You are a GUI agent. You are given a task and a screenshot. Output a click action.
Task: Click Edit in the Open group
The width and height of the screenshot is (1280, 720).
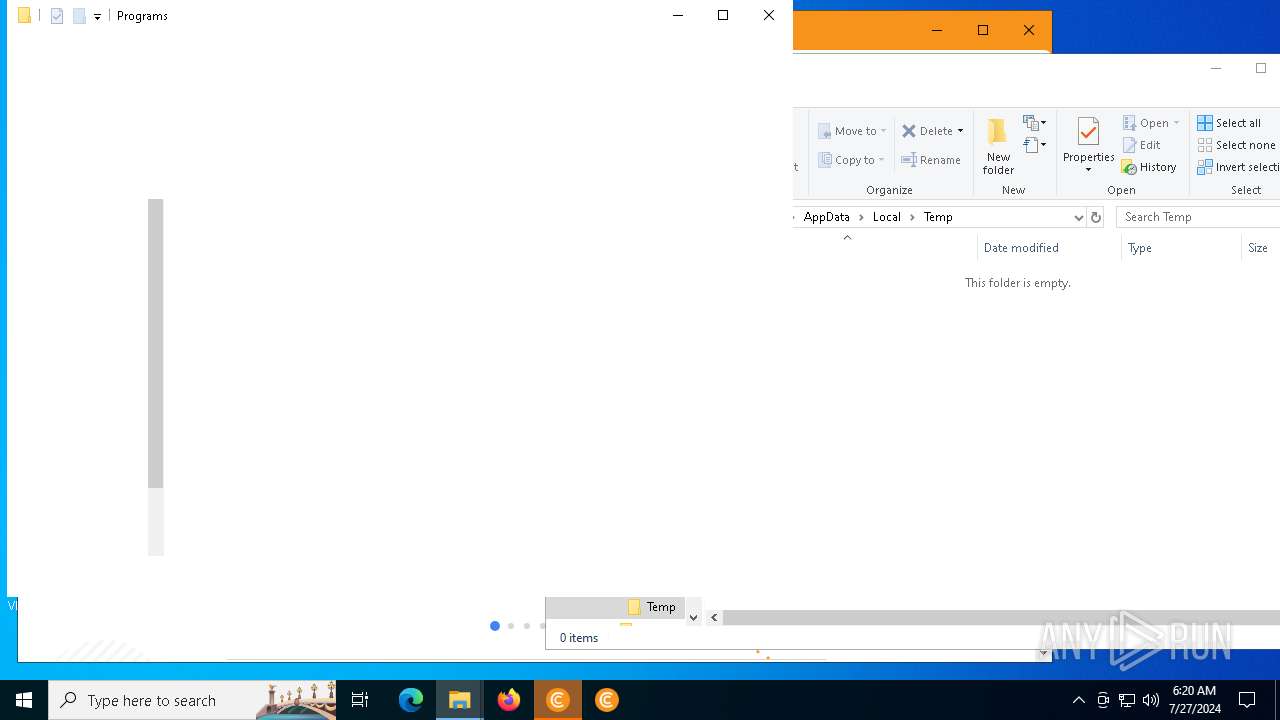click(1141, 145)
